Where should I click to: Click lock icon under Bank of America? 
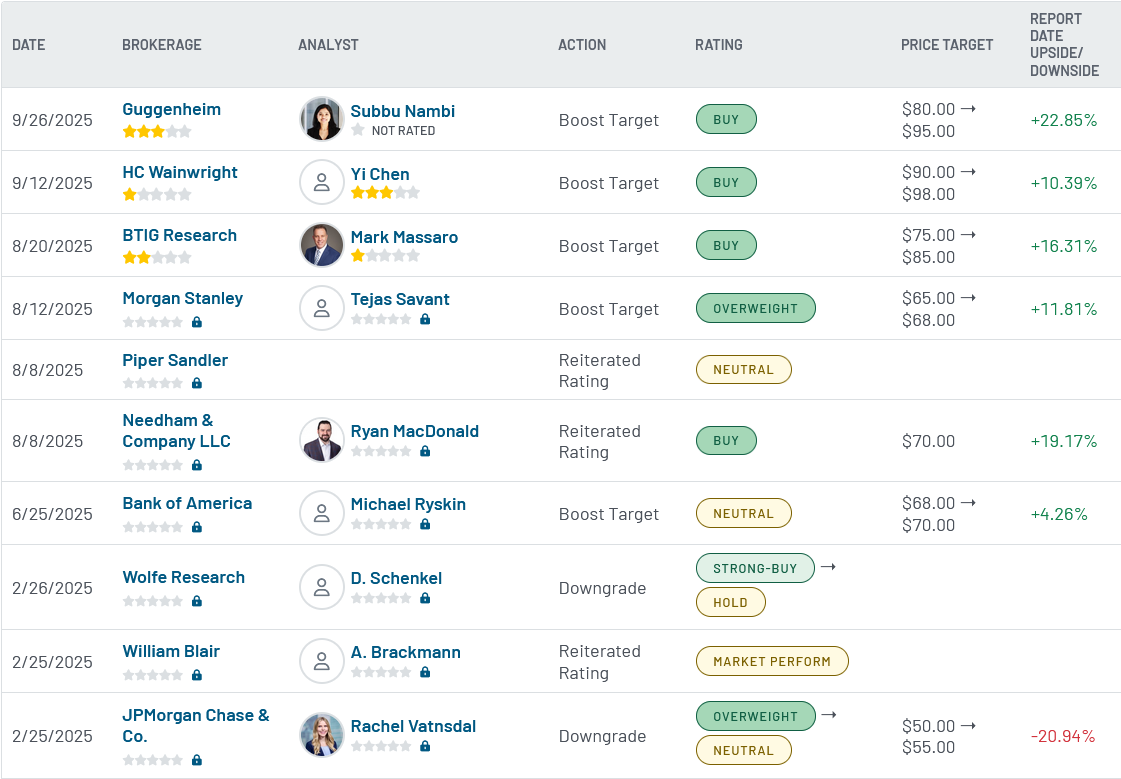(x=197, y=527)
